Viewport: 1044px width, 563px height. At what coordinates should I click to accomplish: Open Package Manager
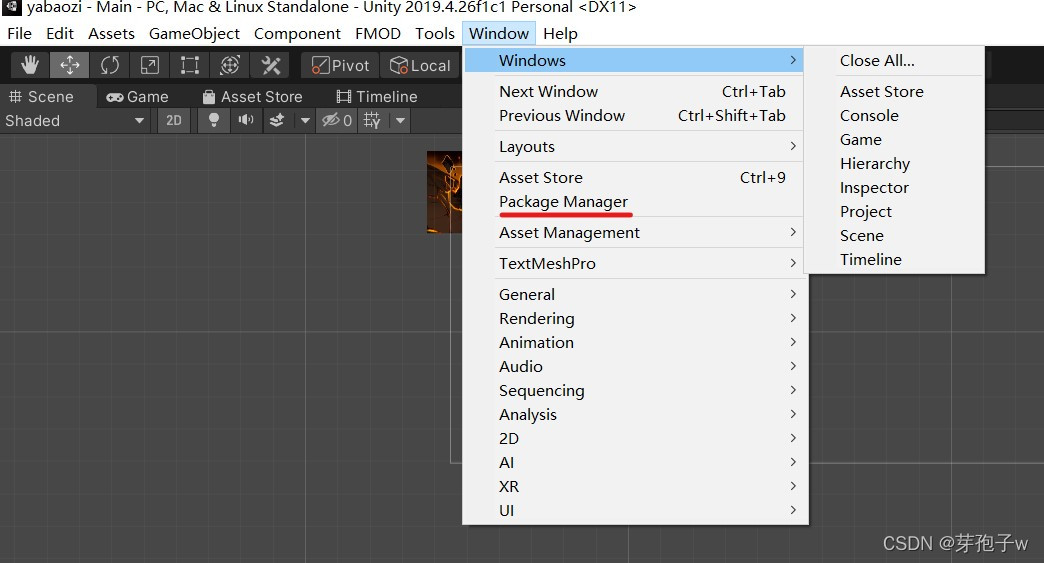pyautogui.click(x=634, y=202)
